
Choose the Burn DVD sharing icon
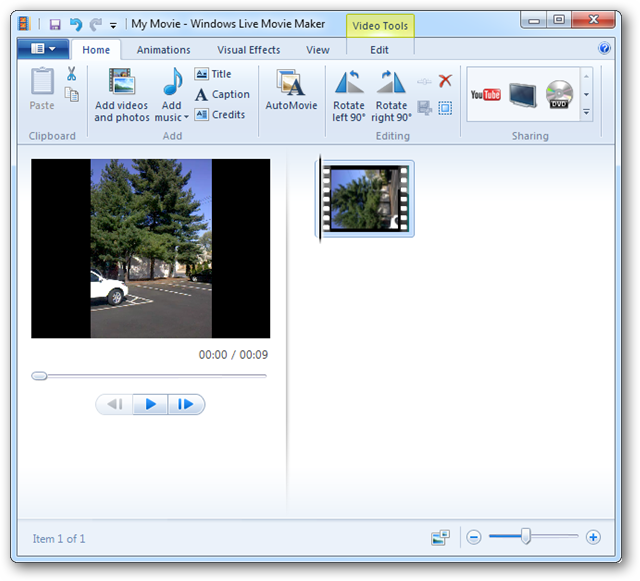pos(559,95)
